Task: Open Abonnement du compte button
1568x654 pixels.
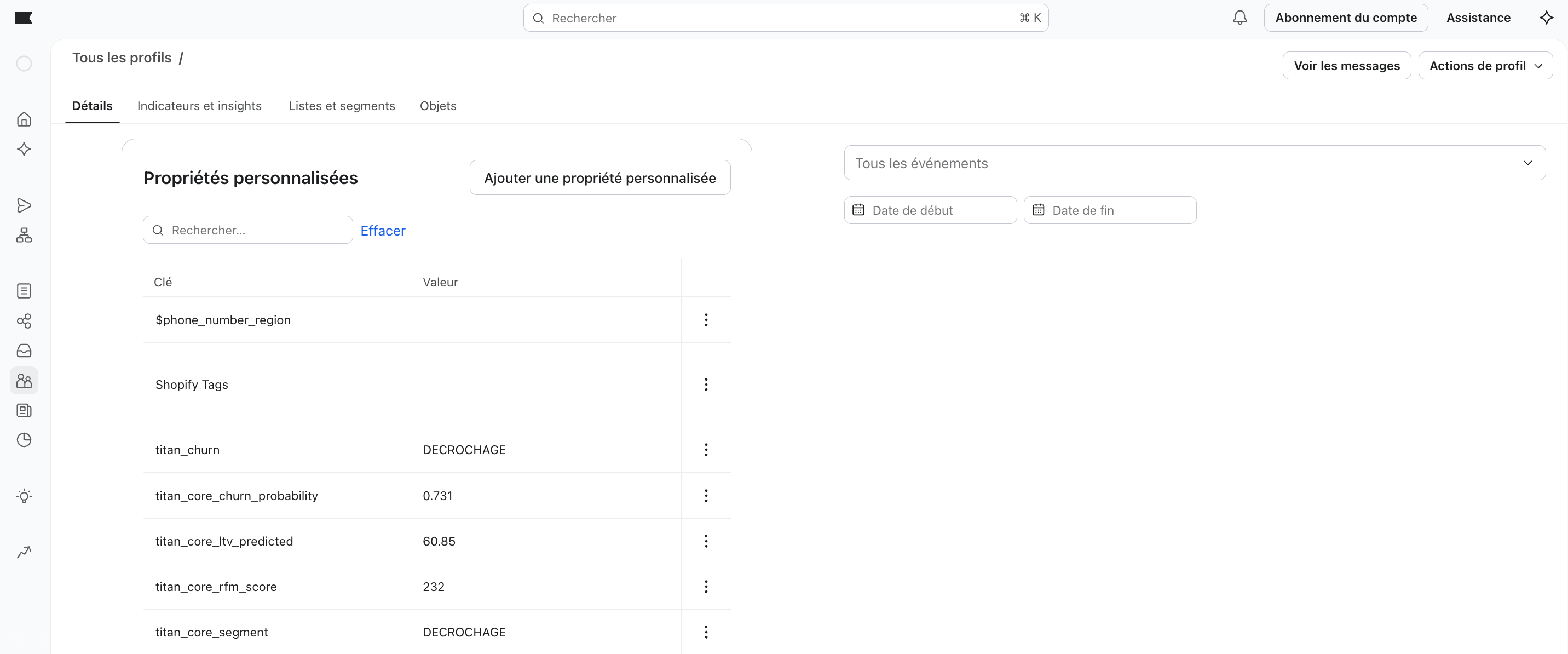Action: coord(1346,18)
